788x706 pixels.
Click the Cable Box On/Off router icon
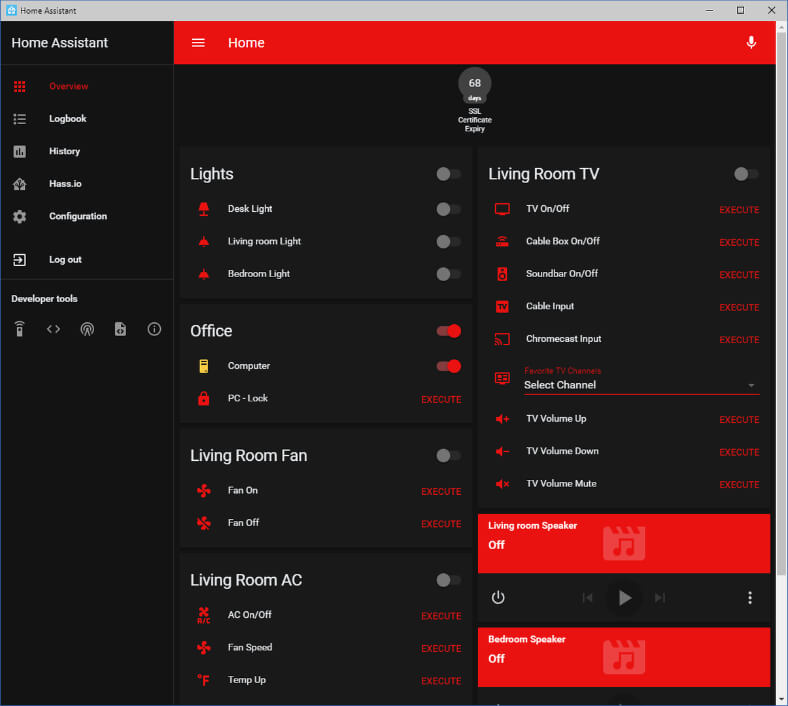[x=502, y=241]
